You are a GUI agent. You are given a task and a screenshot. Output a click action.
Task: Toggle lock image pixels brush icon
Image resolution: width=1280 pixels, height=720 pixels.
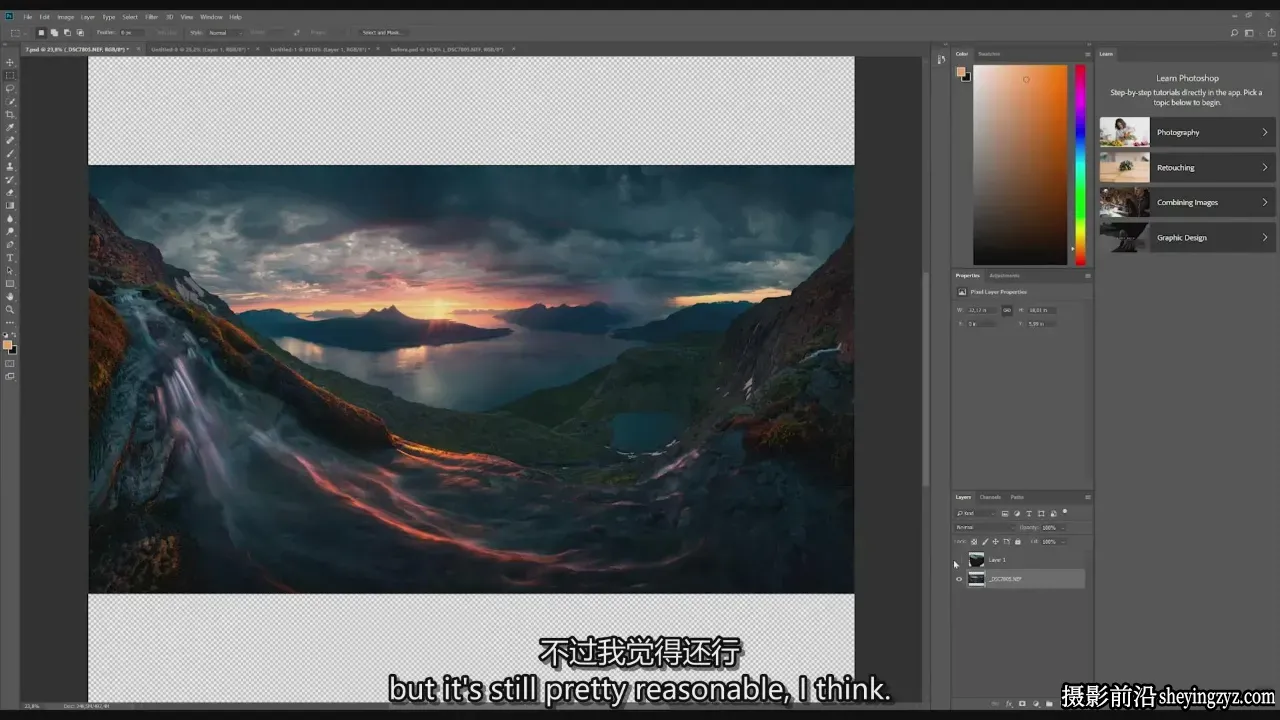(985, 542)
